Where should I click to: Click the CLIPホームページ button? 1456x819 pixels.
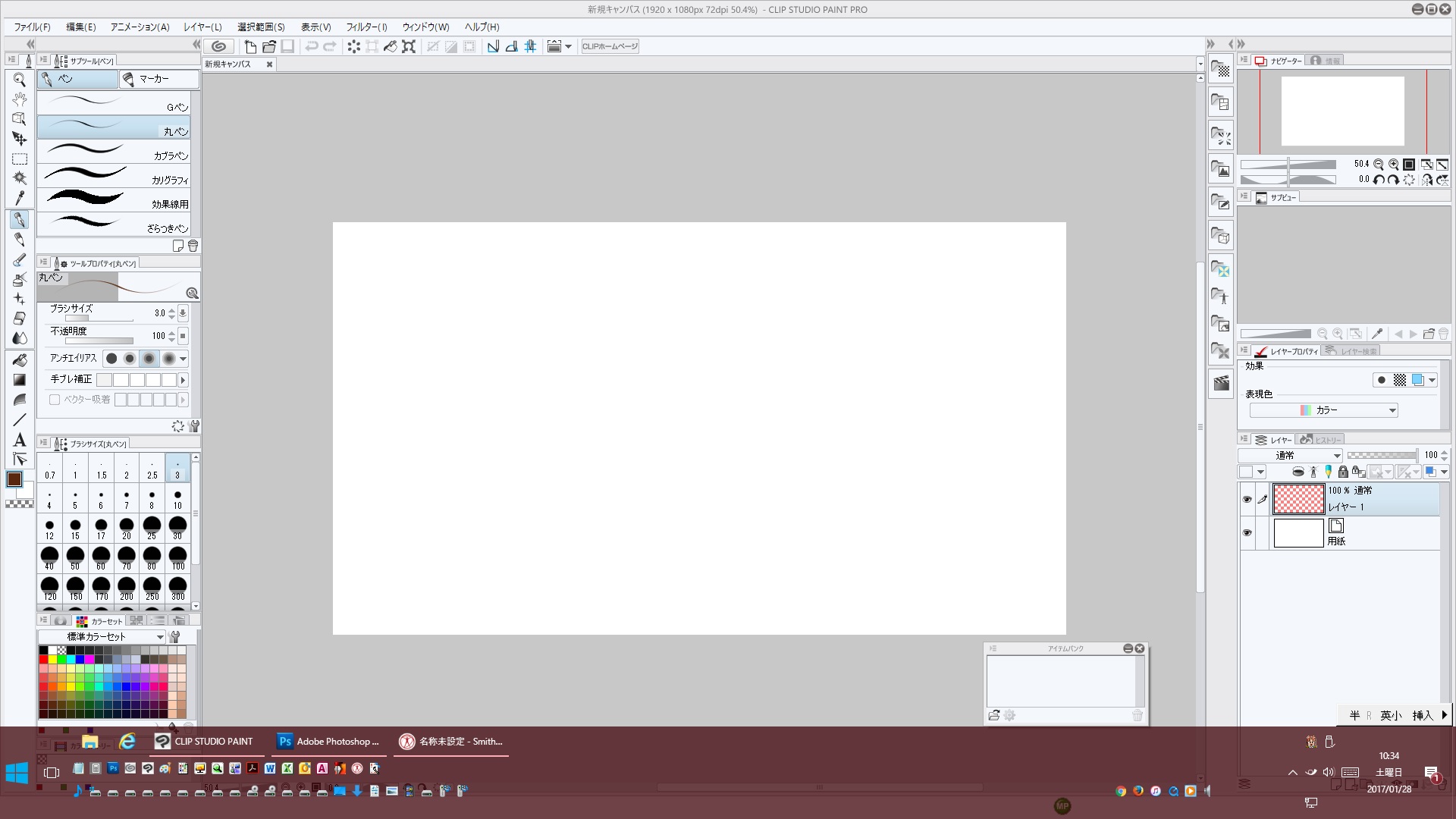click(x=610, y=46)
